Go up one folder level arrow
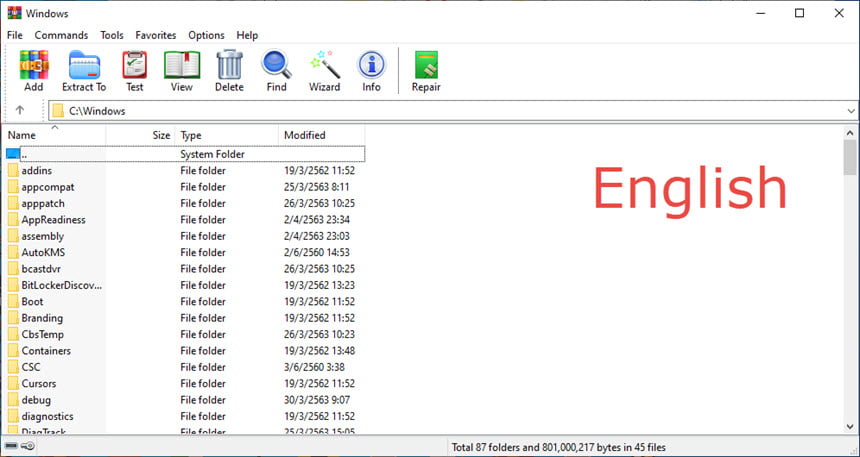The image size is (860, 457). click(x=20, y=110)
